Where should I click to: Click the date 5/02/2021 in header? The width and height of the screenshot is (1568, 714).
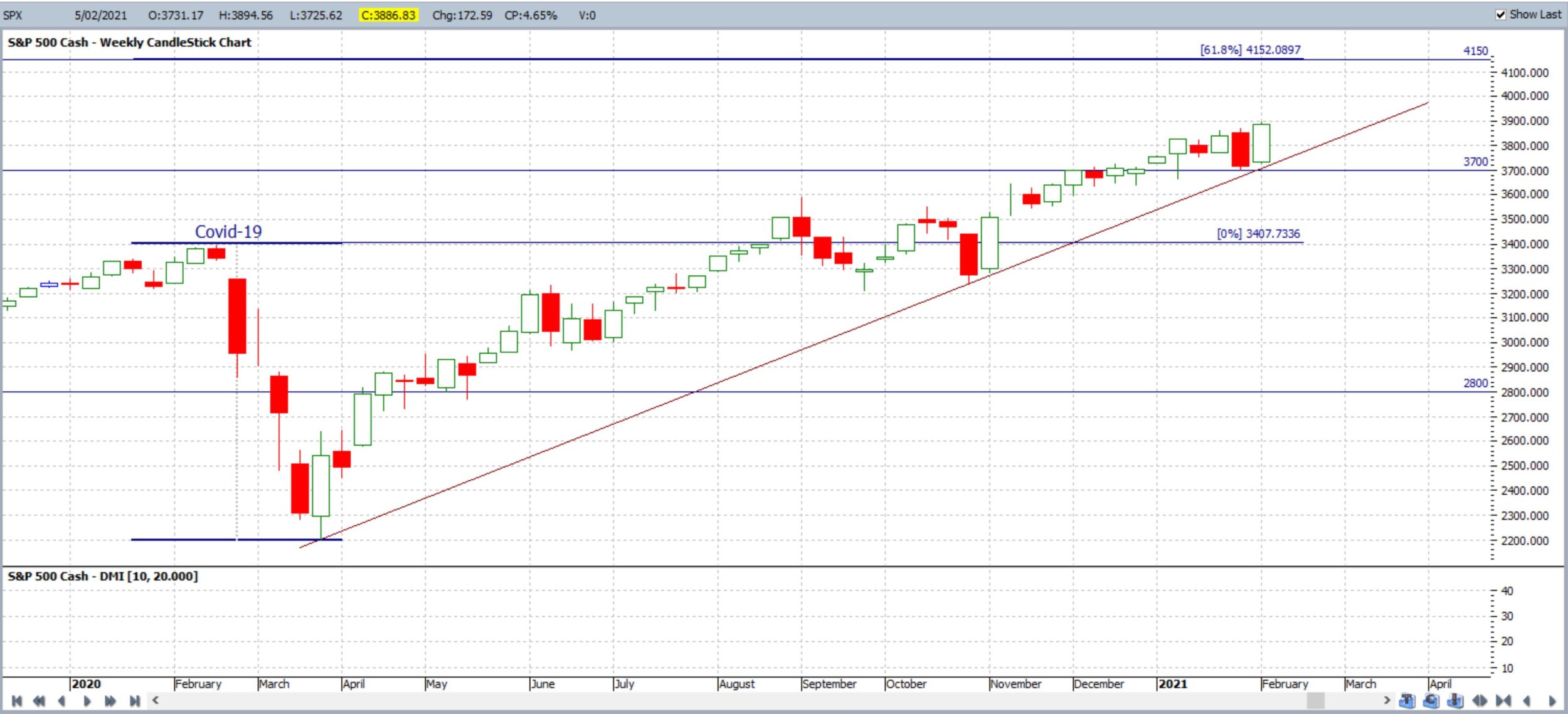click(100, 15)
